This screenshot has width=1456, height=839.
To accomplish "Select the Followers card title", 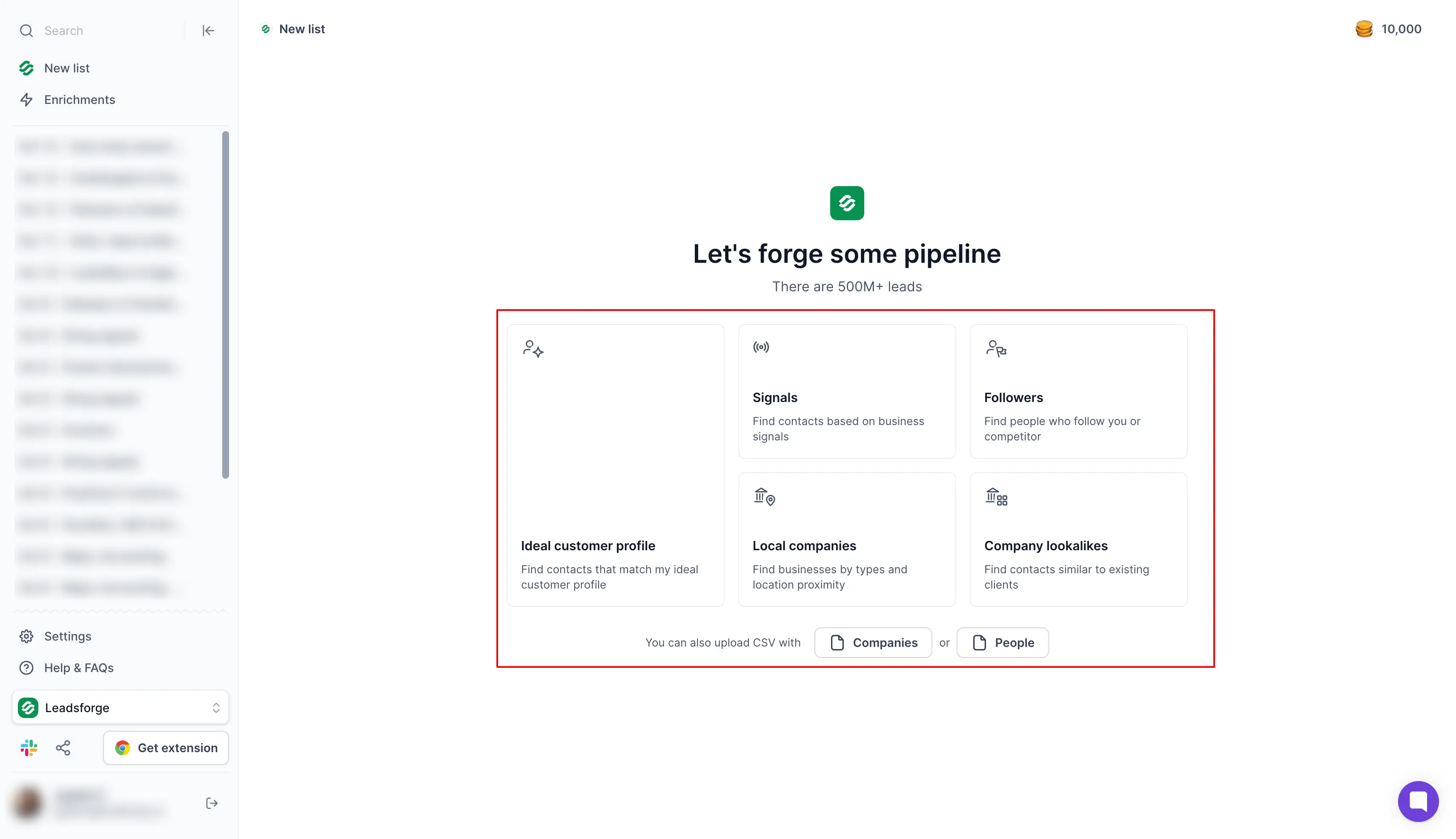I will pos(1013,398).
